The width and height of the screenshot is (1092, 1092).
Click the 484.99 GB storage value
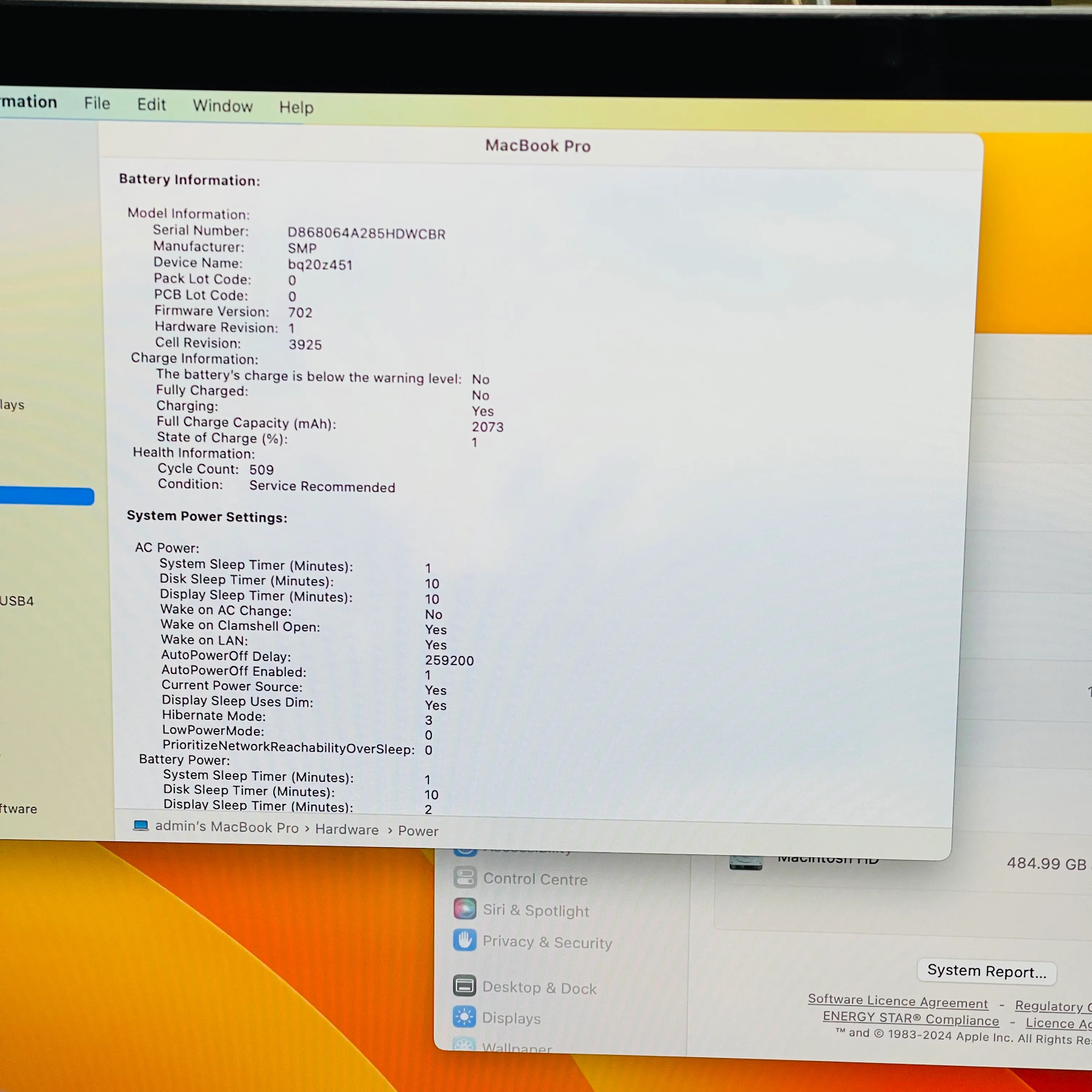click(x=1046, y=864)
